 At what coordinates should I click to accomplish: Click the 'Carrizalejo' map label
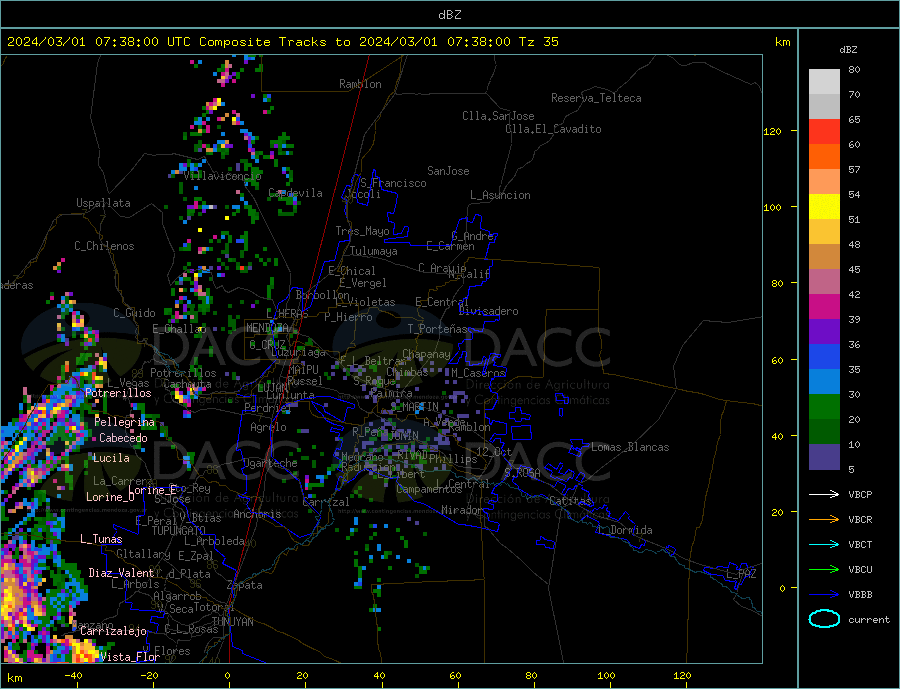tap(113, 632)
